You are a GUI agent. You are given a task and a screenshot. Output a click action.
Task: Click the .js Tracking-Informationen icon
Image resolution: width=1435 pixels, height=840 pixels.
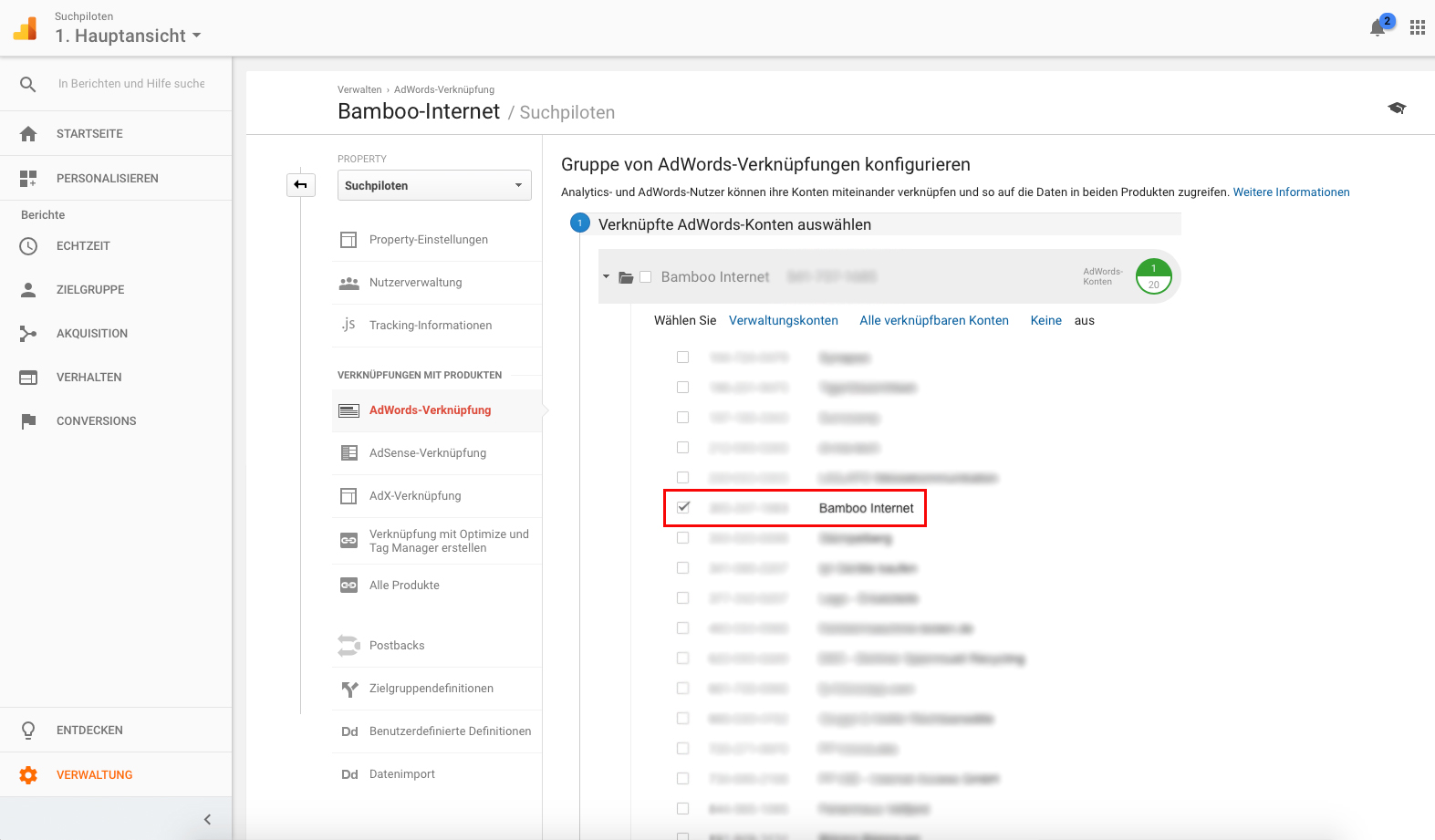click(348, 325)
